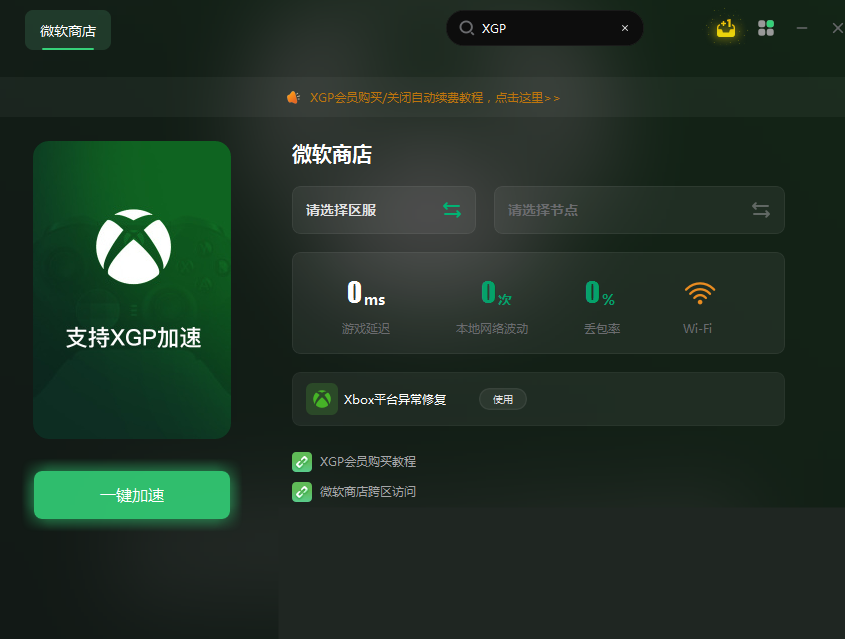The height and width of the screenshot is (639, 845).
Task: Open XGP会员购买教程 link
Action: coord(368,462)
